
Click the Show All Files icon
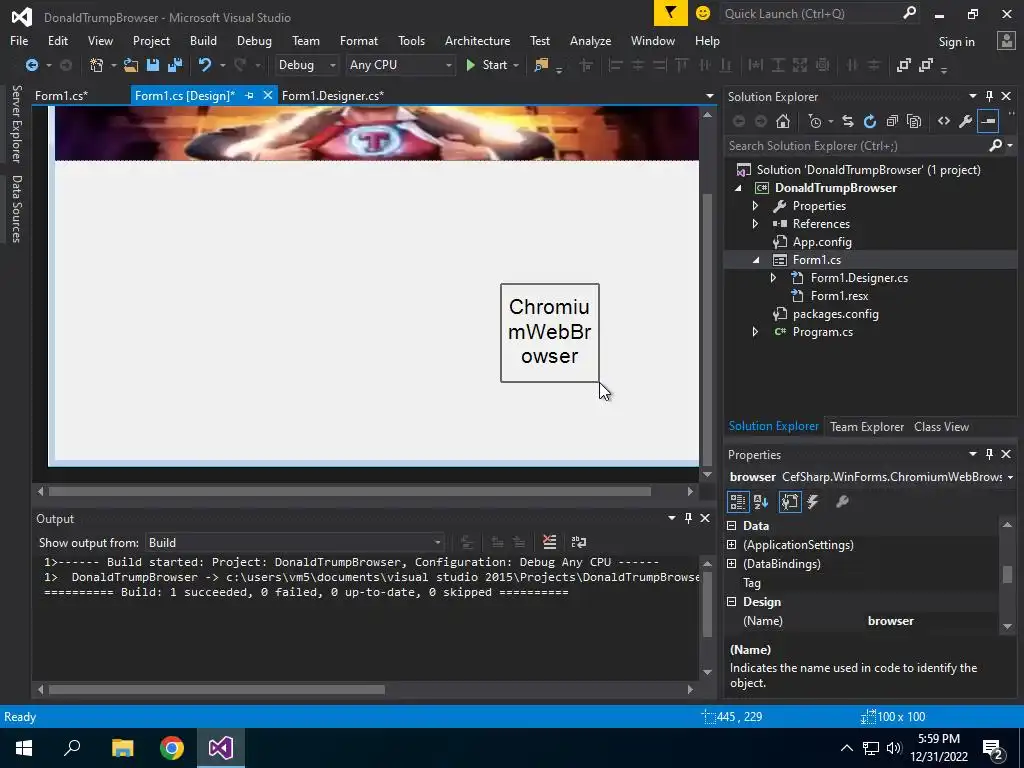[x=914, y=121]
